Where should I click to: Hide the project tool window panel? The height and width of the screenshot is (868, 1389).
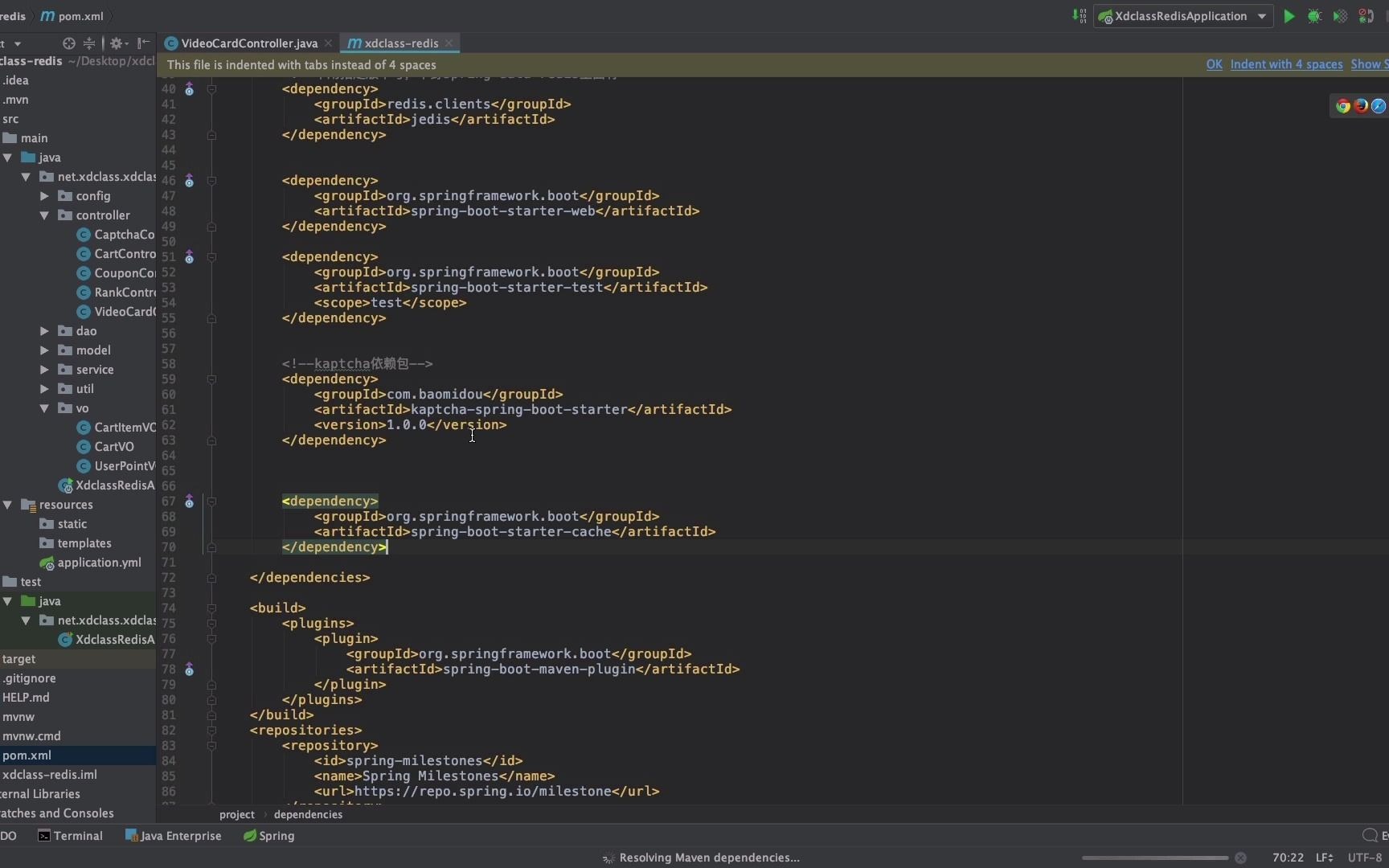tap(143, 43)
